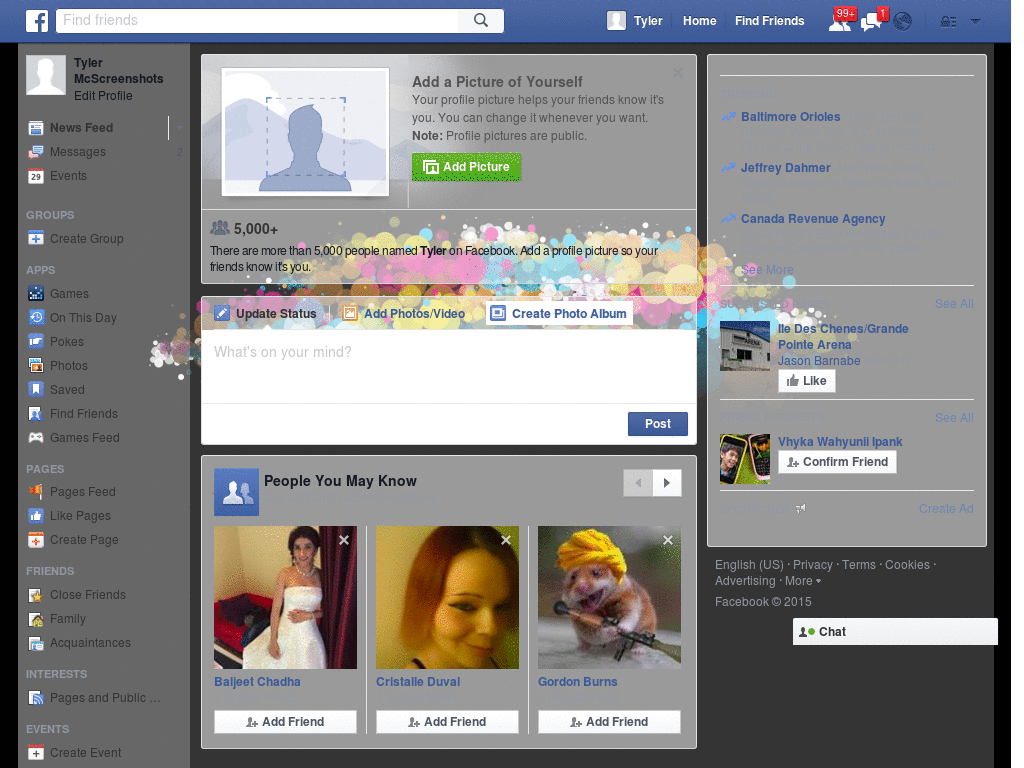Image resolution: width=1024 pixels, height=768 pixels.
Task: Show previous People You May Know
Action: click(x=638, y=483)
